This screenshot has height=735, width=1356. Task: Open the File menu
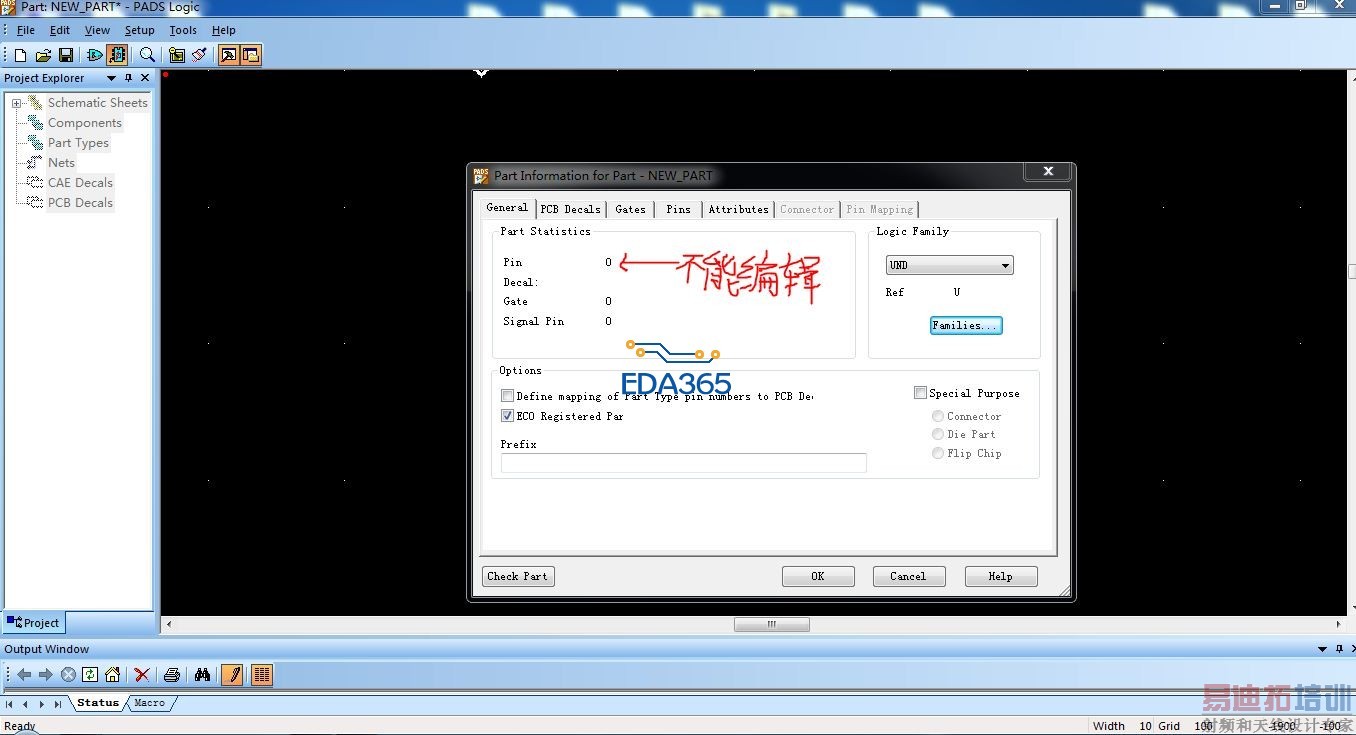pyautogui.click(x=26, y=30)
